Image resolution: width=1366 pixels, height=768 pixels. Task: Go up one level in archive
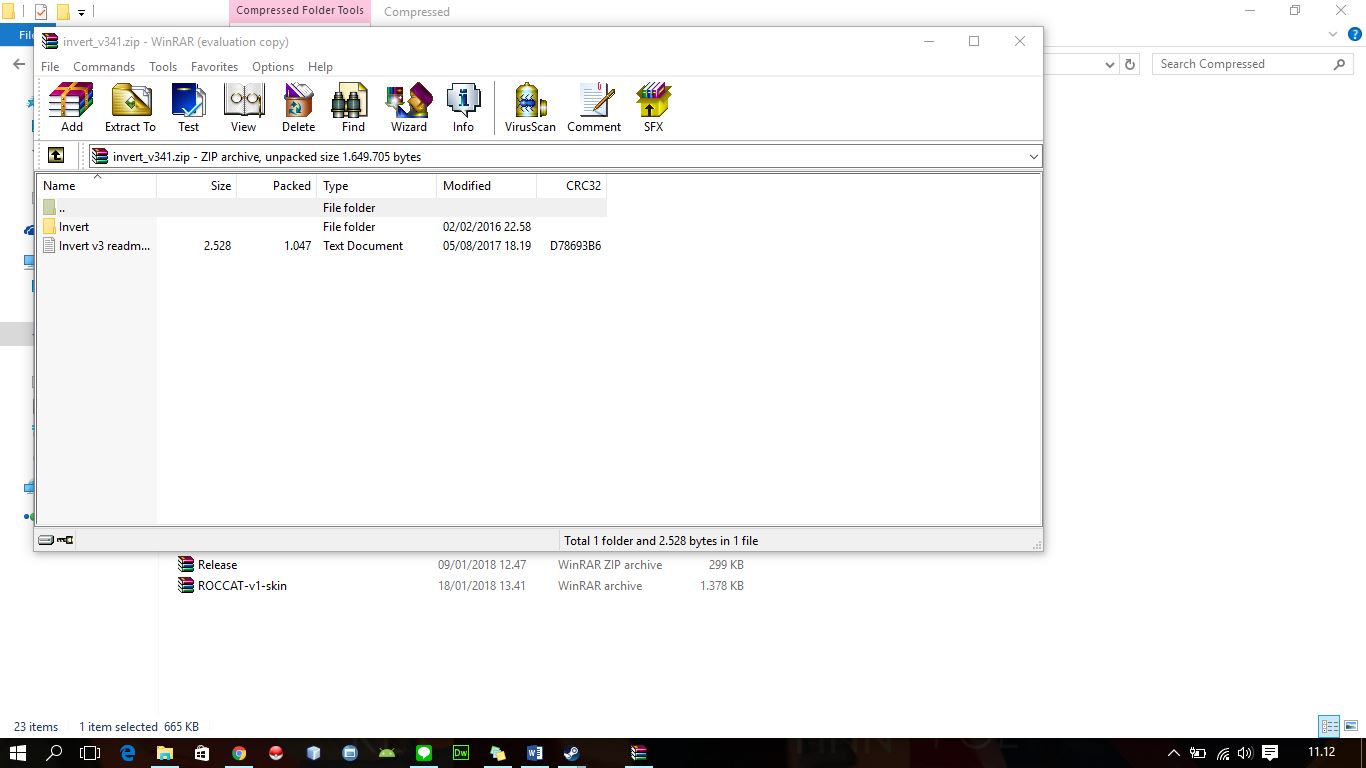[x=56, y=156]
